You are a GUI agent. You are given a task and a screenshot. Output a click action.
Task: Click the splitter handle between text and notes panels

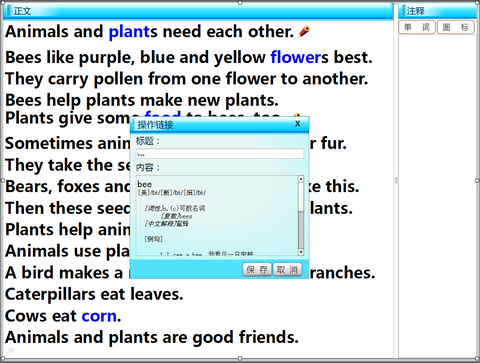pyautogui.click(x=396, y=180)
